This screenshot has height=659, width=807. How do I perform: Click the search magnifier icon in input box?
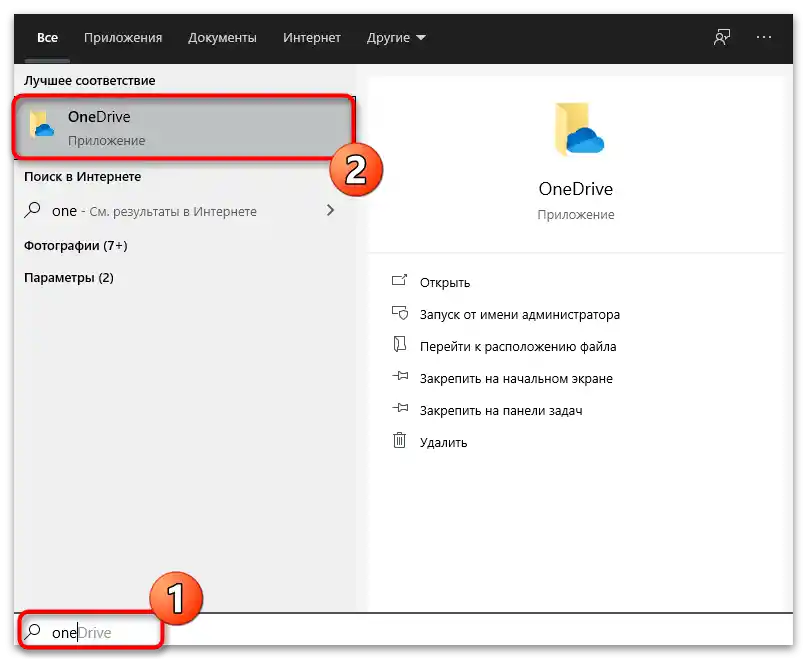coord(32,631)
